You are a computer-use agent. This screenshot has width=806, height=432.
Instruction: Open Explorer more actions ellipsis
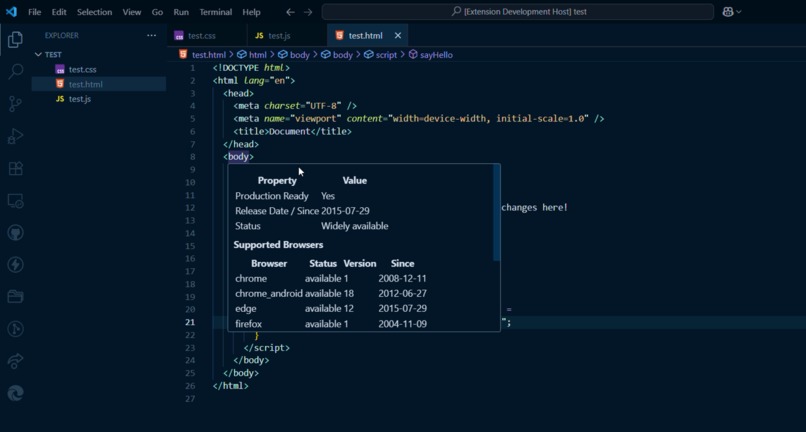tap(151, 35)
